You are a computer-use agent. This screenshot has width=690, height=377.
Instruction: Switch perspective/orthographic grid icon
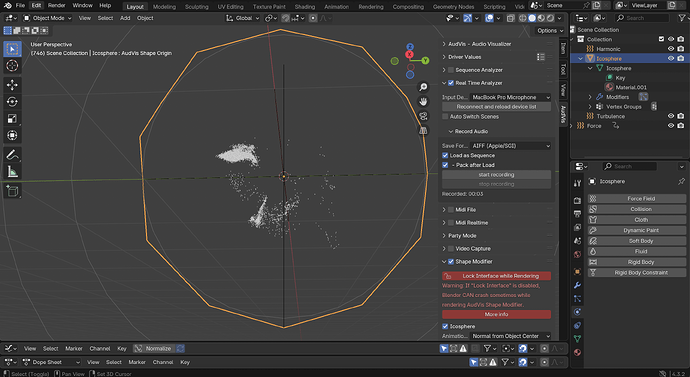coord(423,131)
